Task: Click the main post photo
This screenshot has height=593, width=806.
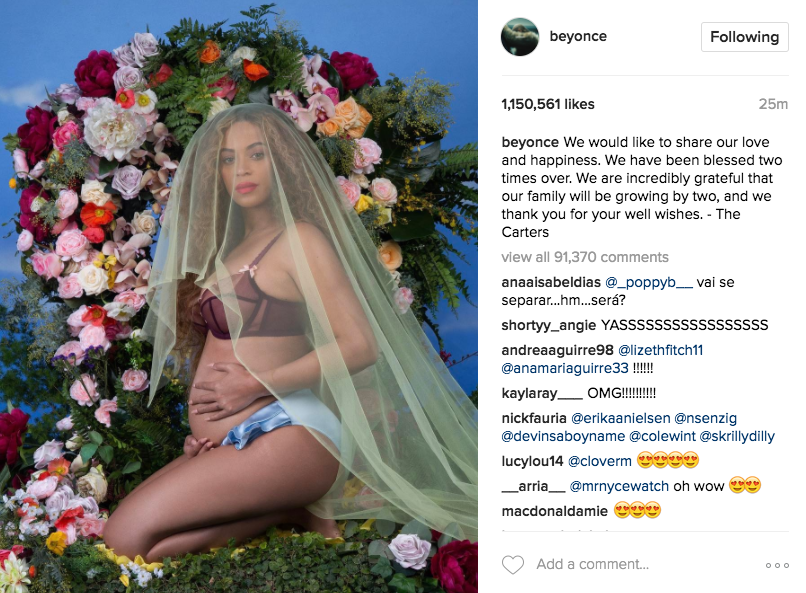Action: [x=239, y=296]
